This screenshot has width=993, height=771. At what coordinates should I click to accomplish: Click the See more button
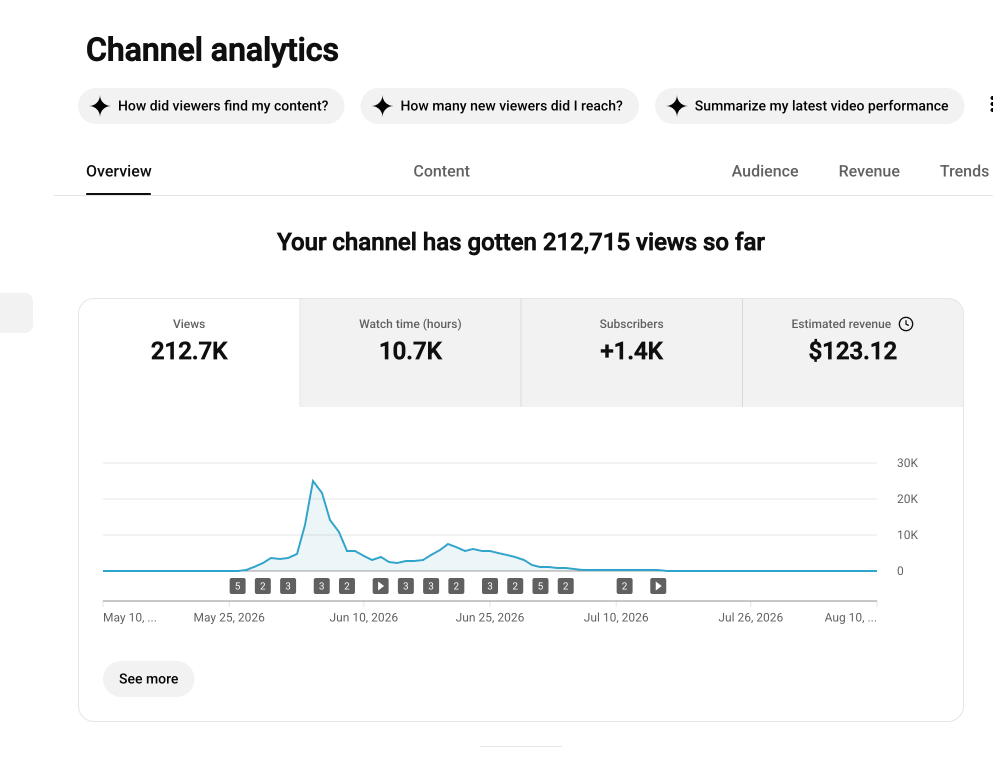pyautogui.click(x=148, y=679)
